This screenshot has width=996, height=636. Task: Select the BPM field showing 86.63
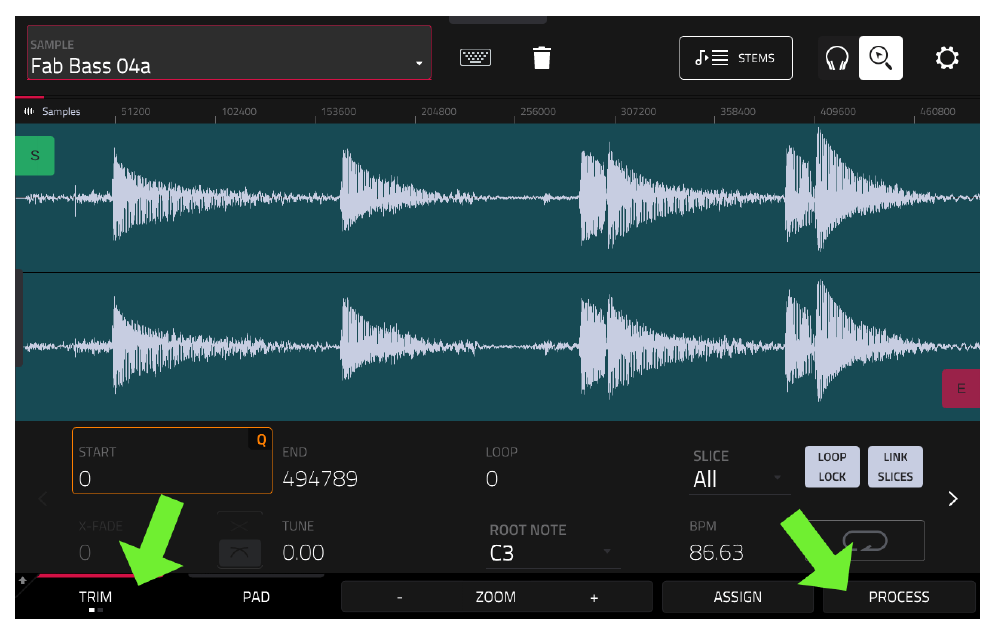pos(717,541)
